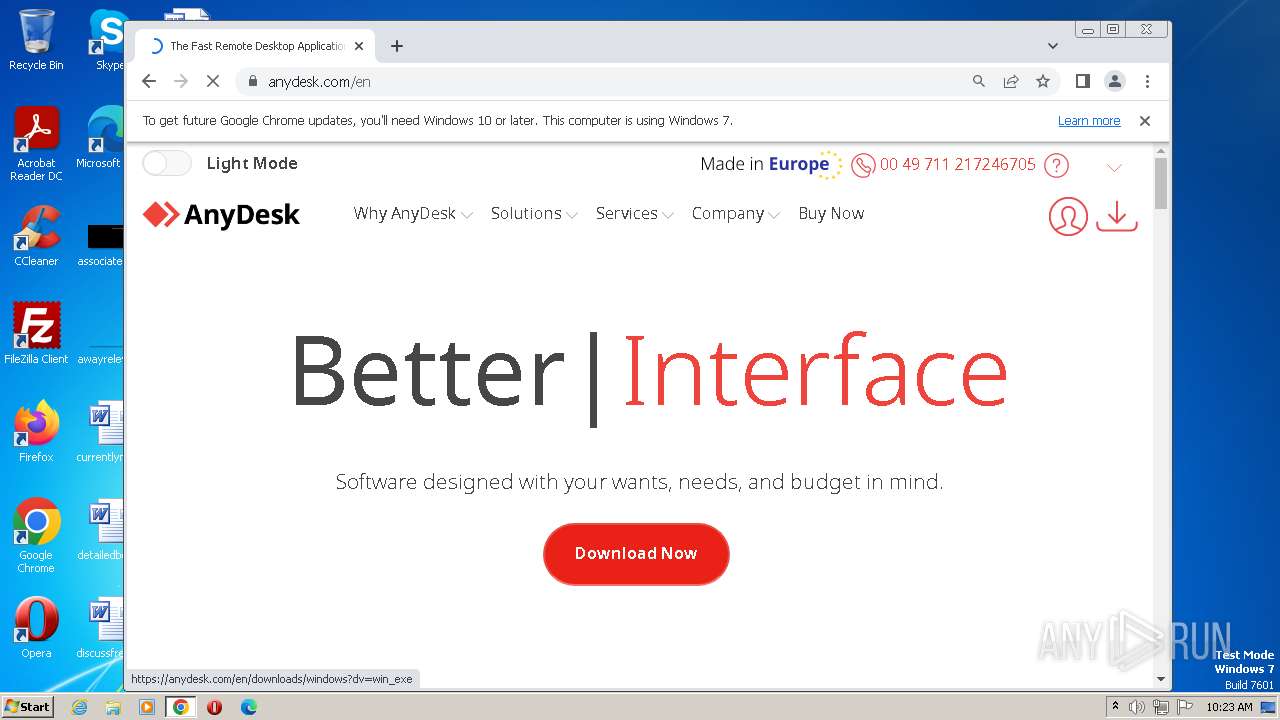Screen dimensions: 1280x720
Task: Open Google Chrome desktop shortcut
Action: pyautogui.click(x=36, y=535)
